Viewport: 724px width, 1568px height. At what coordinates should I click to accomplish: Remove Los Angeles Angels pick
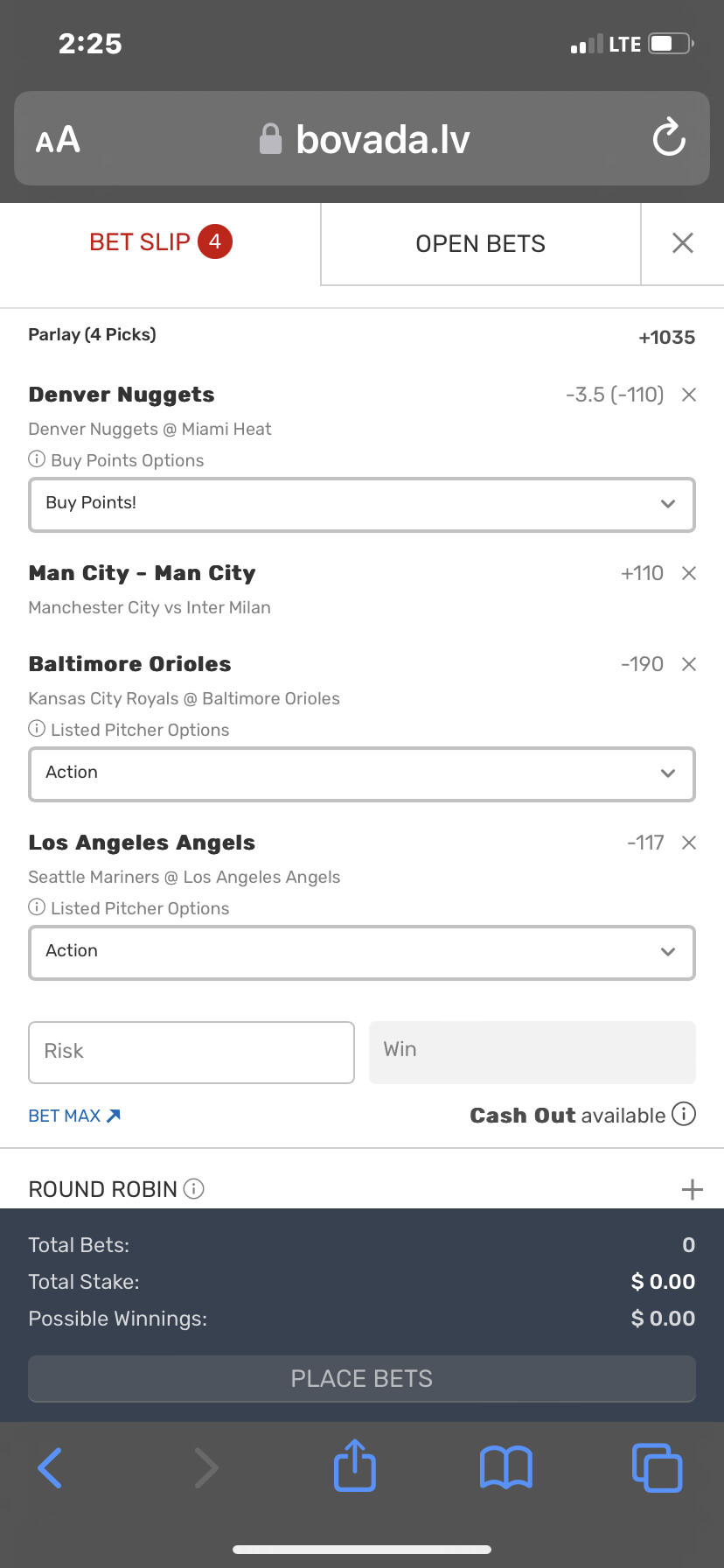tap(689, 843)
